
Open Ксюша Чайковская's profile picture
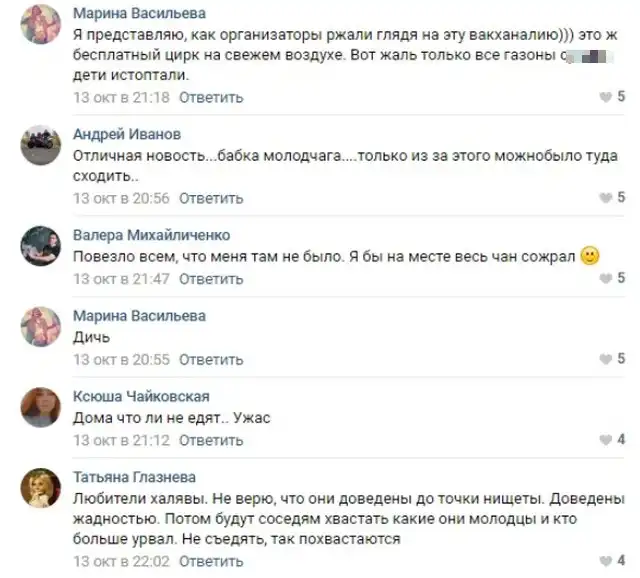[x=40, y=407]
